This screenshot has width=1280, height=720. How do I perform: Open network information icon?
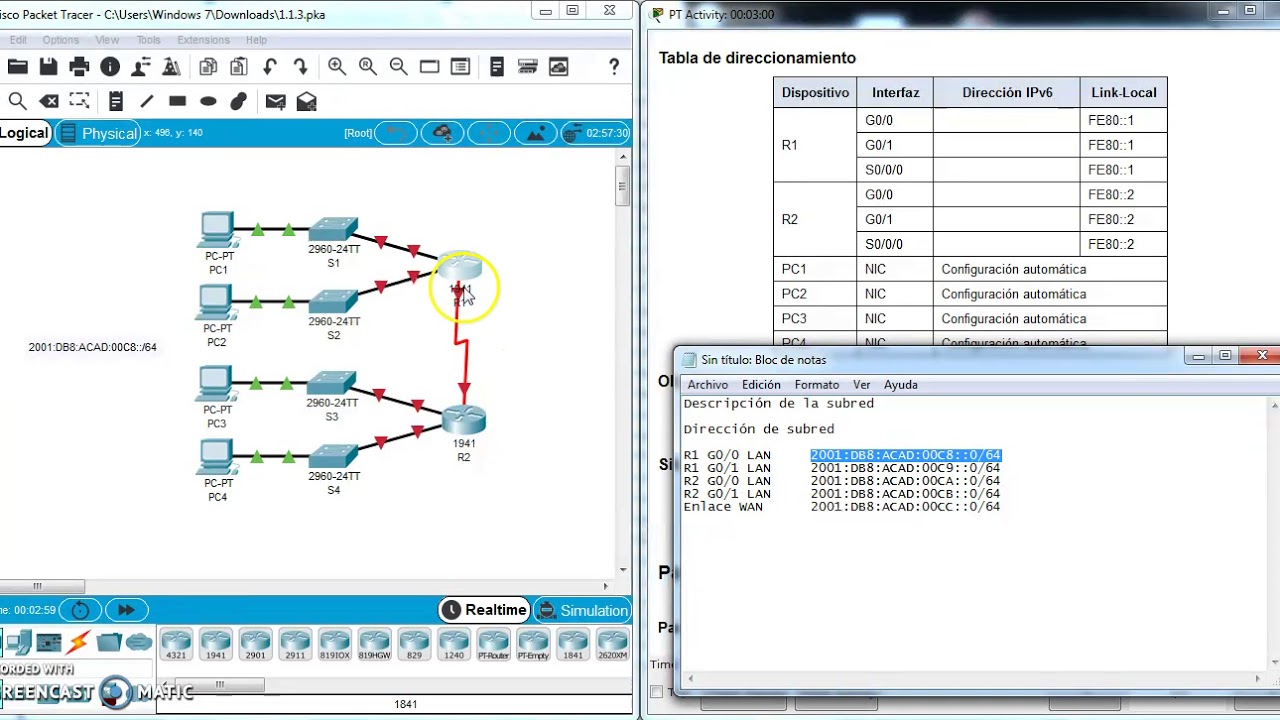tap(110, 67)
